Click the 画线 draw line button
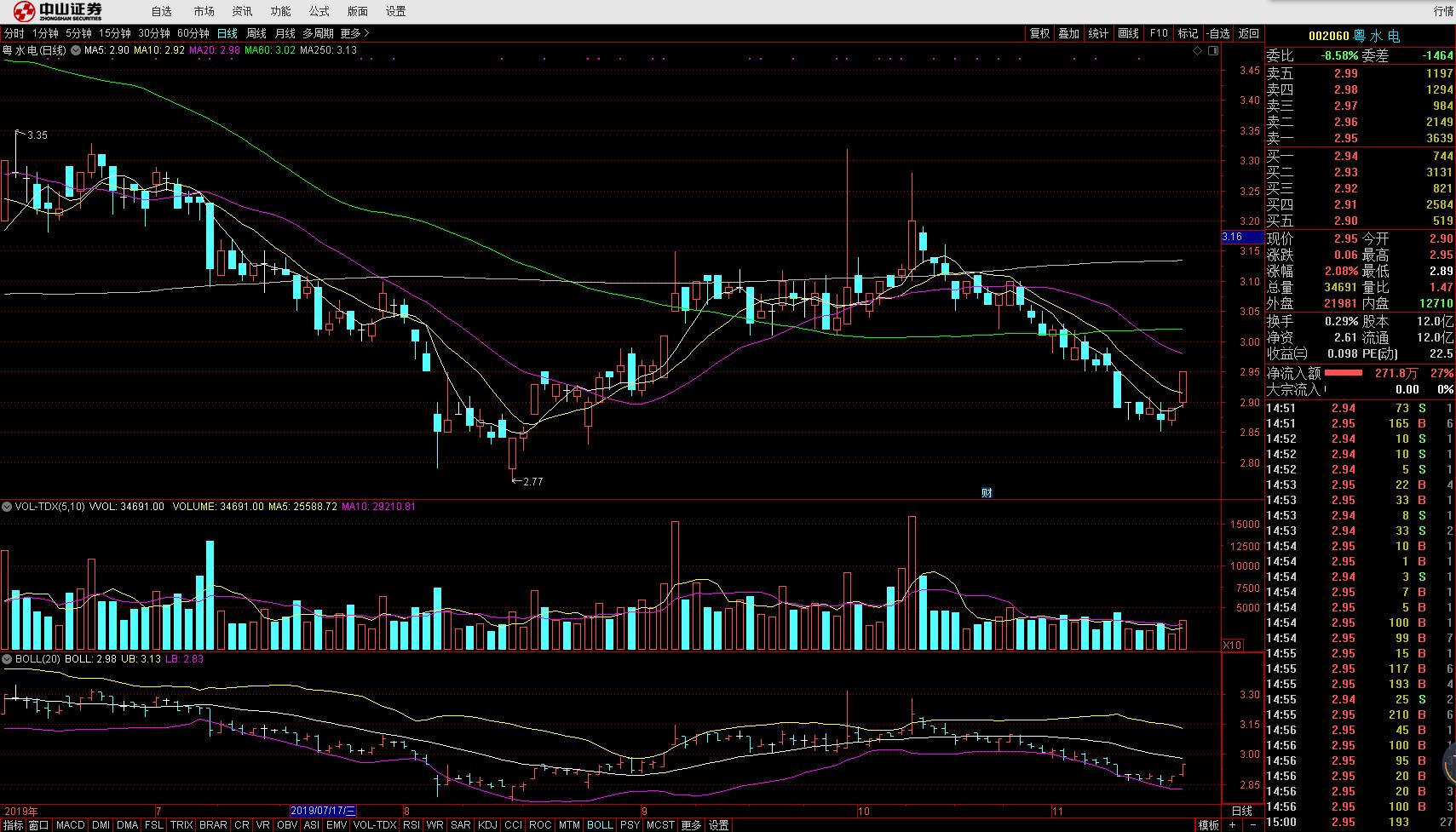The width and height of the screenshot is (1456, 832). [1128, 33]
